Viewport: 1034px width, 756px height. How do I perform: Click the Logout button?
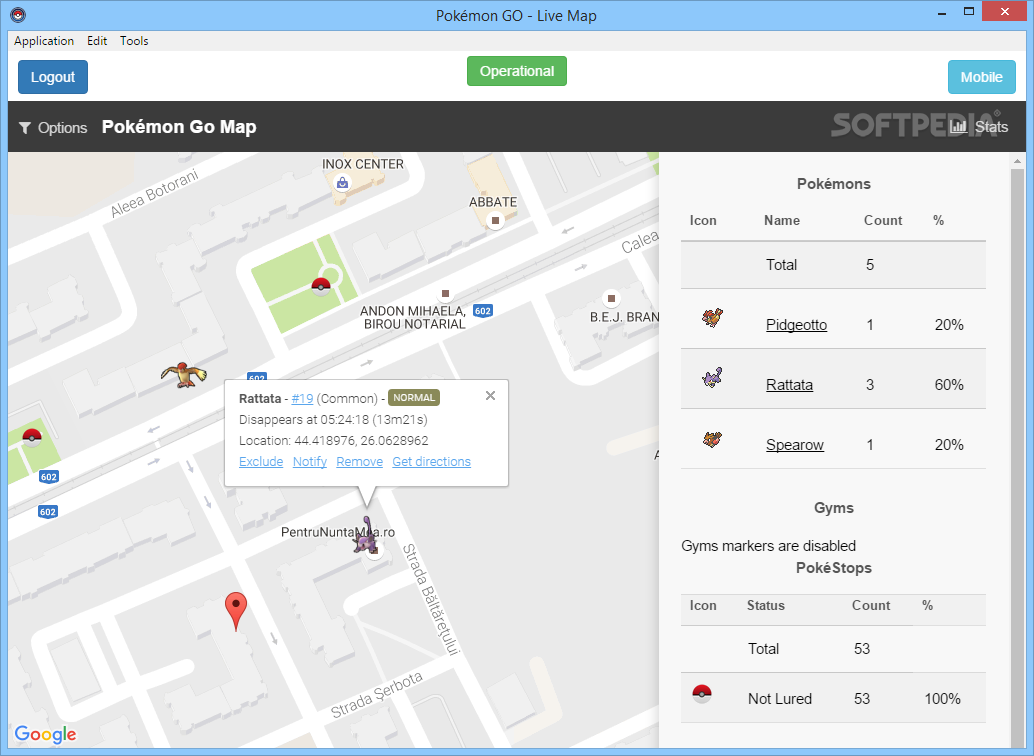tap(53, 77)
